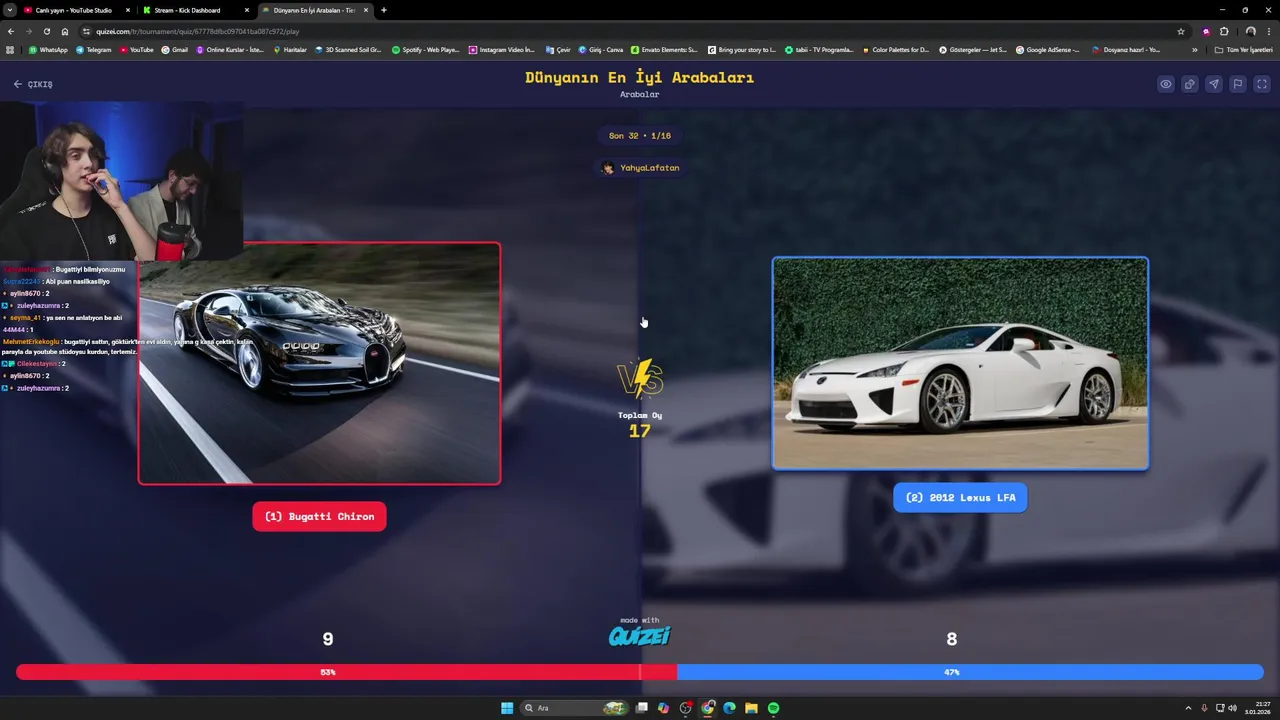The height and width of the screenshot is (720, 1280).
Task: Open the Tüm Yer İşaretleri folder
Action: 1244,49
